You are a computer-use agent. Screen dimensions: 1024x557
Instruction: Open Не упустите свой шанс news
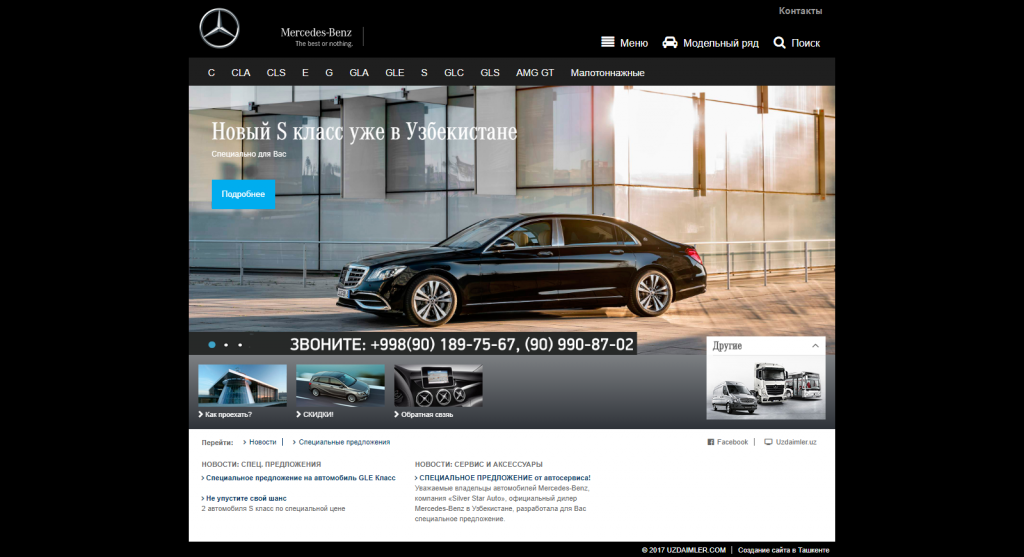coord(244,498)
